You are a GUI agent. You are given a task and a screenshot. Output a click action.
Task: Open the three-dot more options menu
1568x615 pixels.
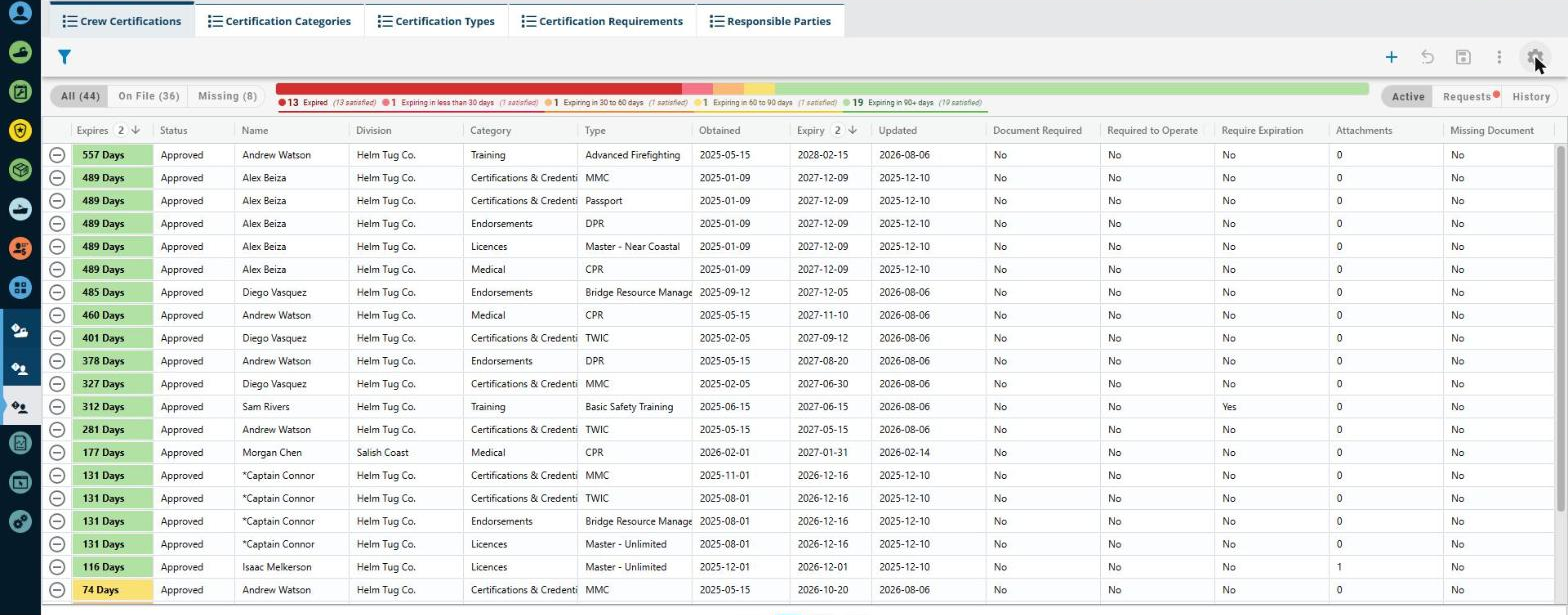point(1499,57)
